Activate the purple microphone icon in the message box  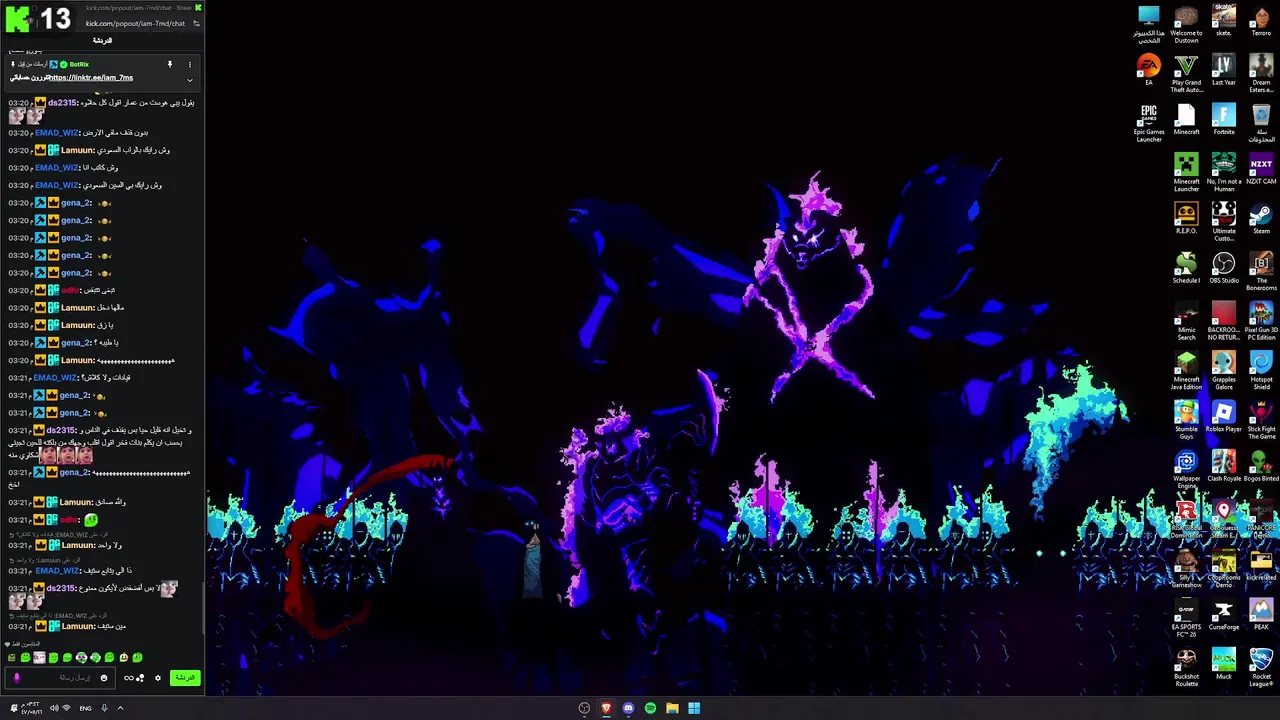[16, 678]
